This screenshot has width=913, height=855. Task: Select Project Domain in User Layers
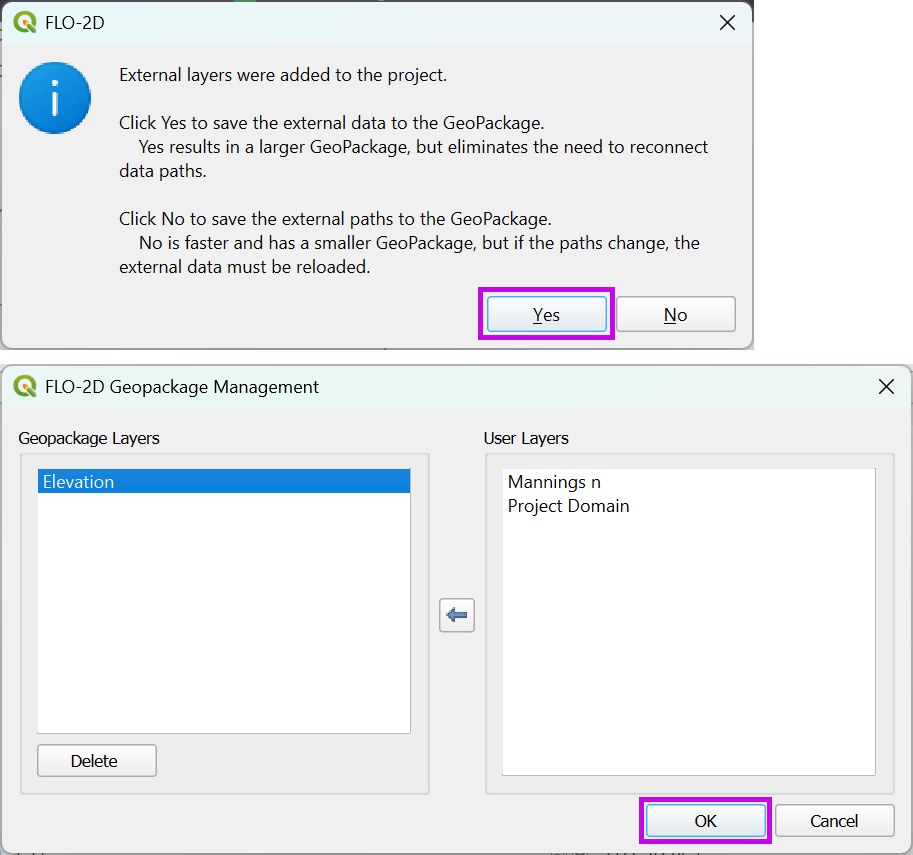tap(568, 506)
